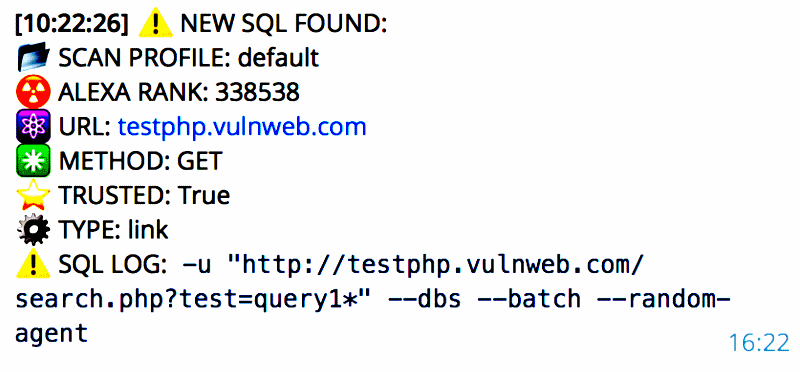Click the TYPE: link text
Viewport: 800px width, 372px height.
pos(113,230)
